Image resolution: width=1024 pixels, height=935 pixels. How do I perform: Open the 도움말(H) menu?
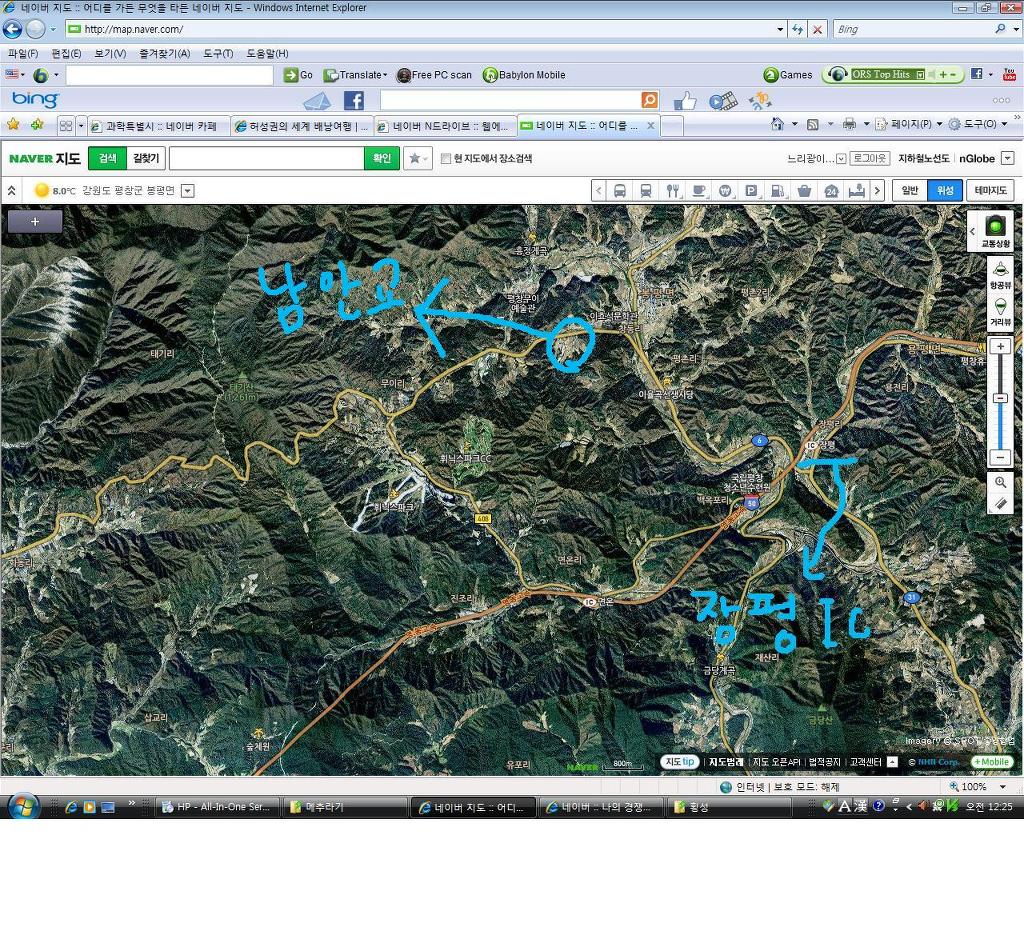point(267,54)
